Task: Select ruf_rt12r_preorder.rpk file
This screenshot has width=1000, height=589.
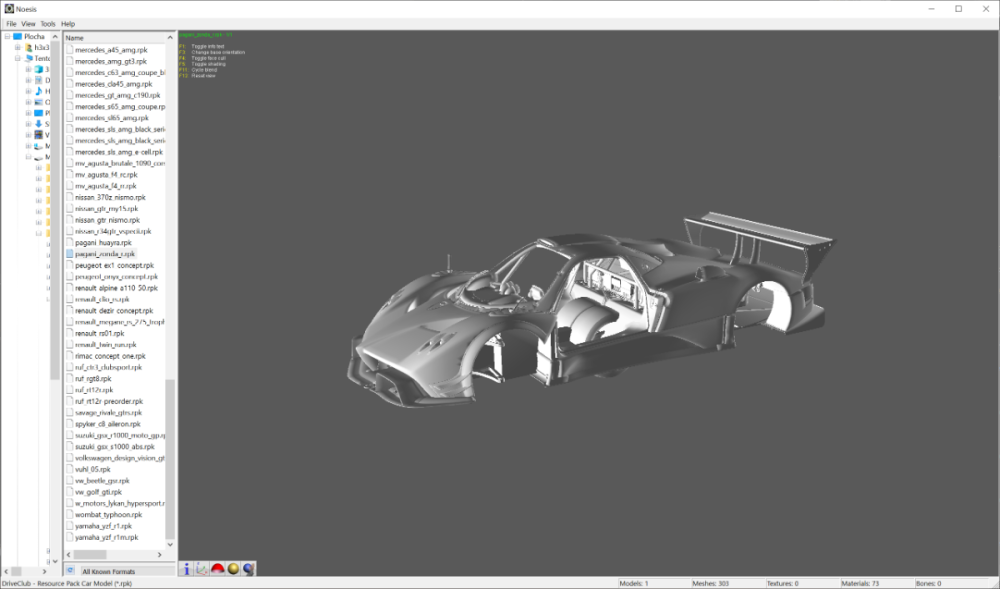Action: click(x=109, y=402)
